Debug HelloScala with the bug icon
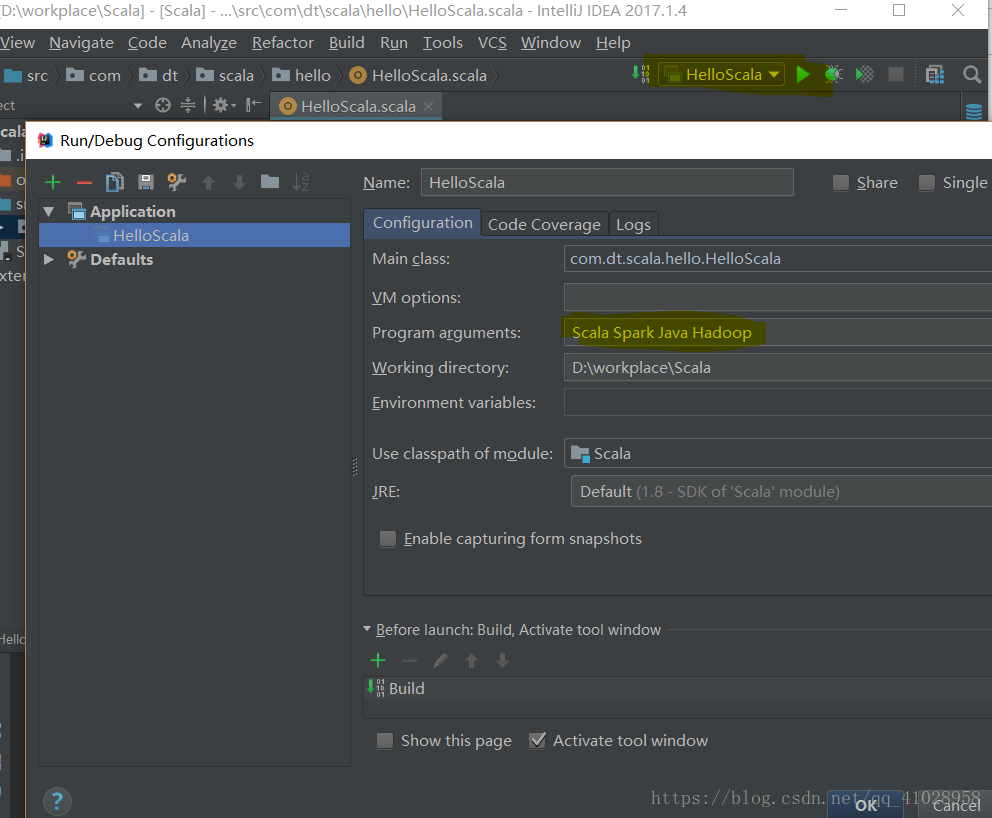 coord(833,75)
